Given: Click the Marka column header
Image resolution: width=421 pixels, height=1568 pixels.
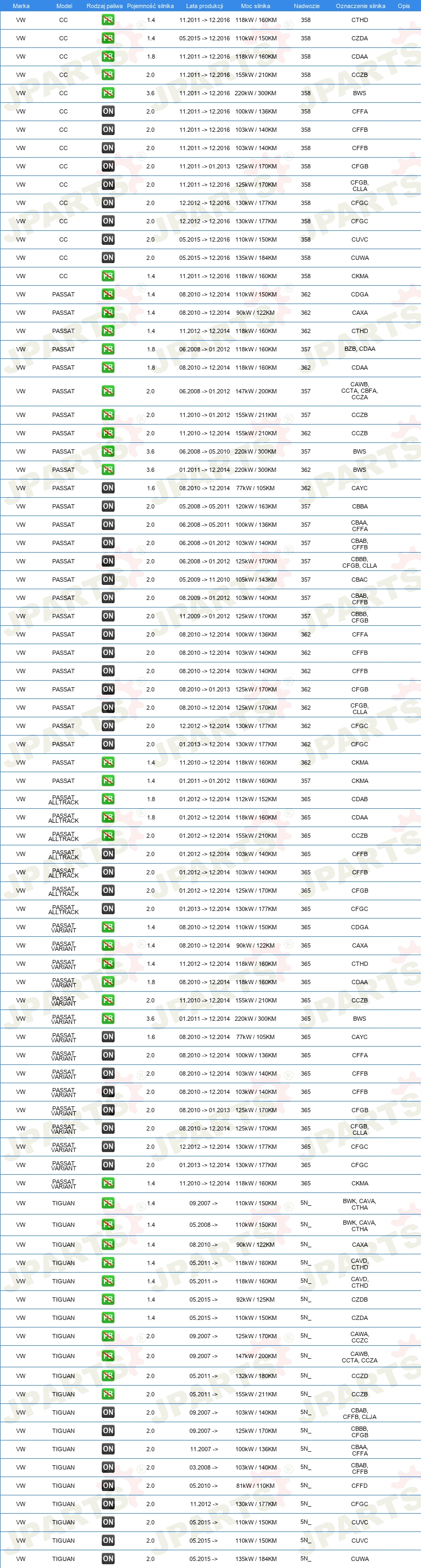Looking at the screenshot, I should click(x=20, y=5).
